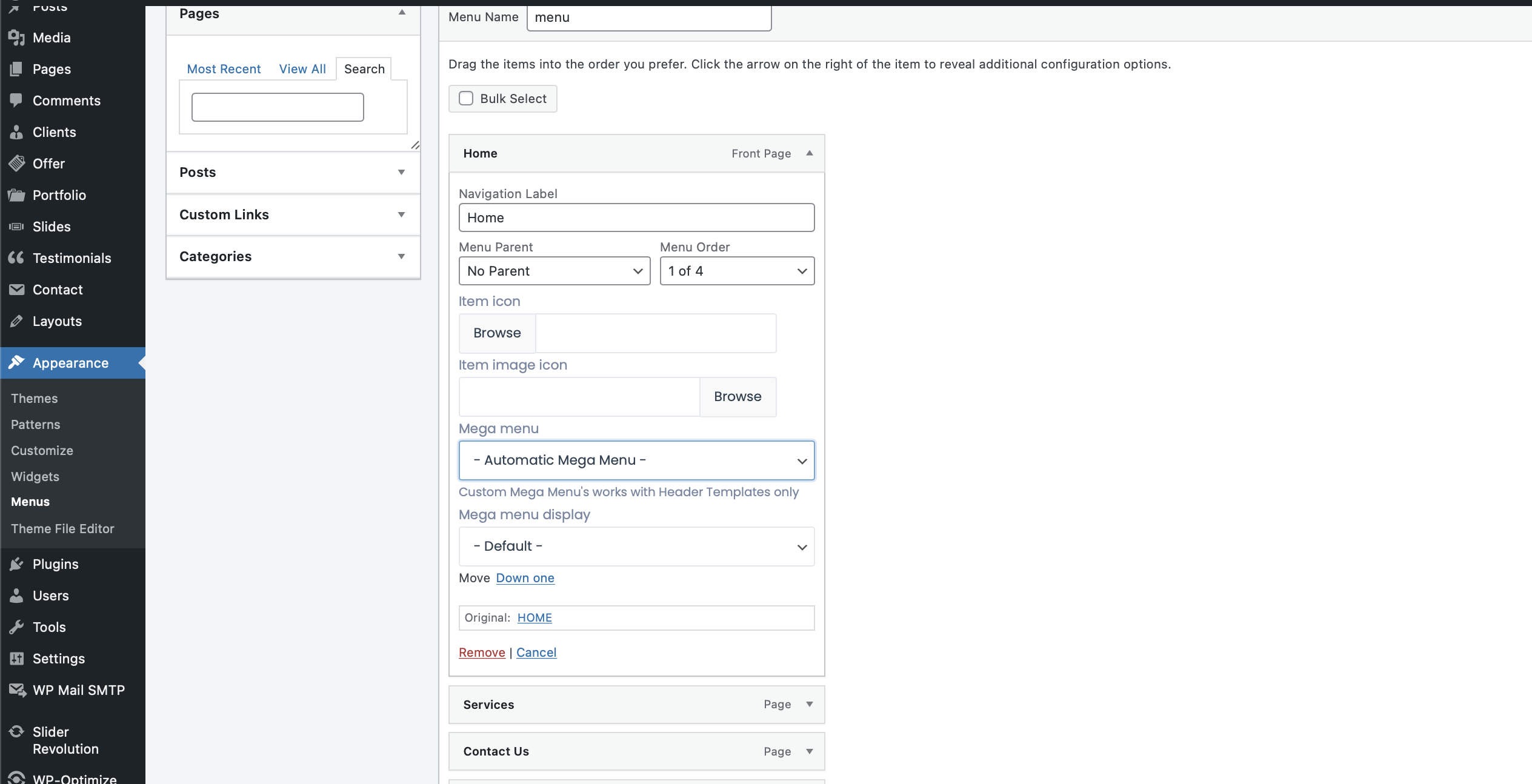Open the Menu Parent dropdown
This screenshot has height=784, width=1532.
click(x=555, y=271)
